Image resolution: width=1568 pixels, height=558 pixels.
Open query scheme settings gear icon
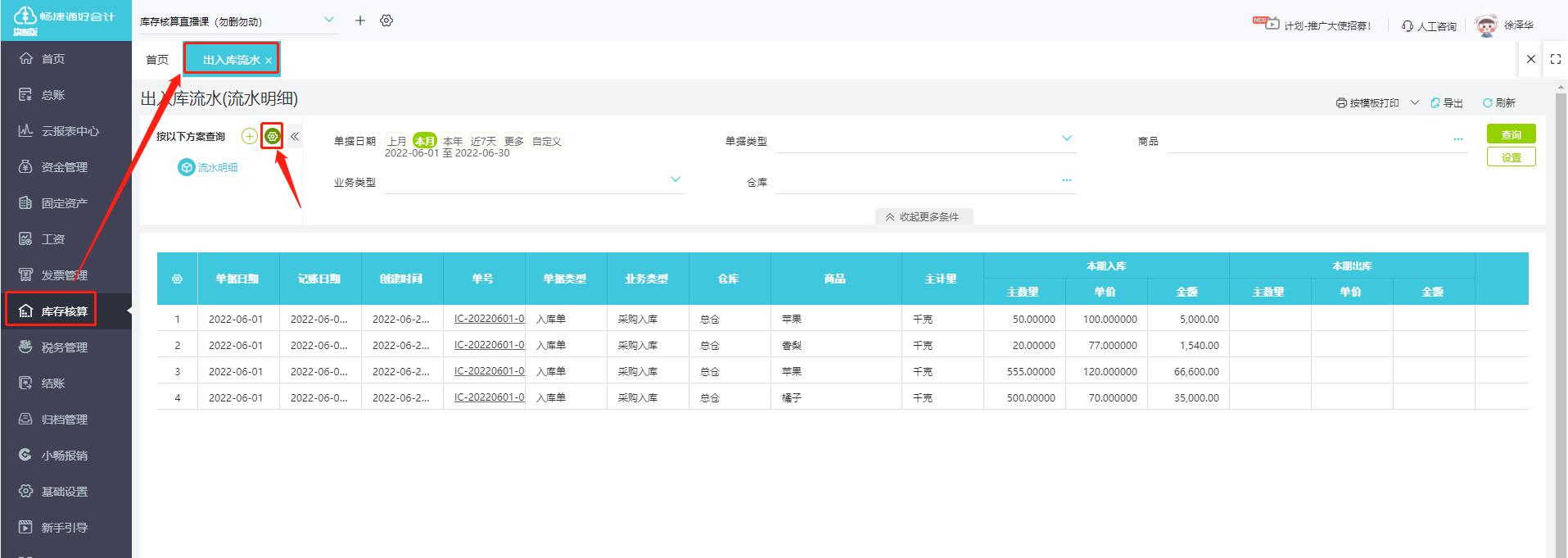click(x=273, y=136)
